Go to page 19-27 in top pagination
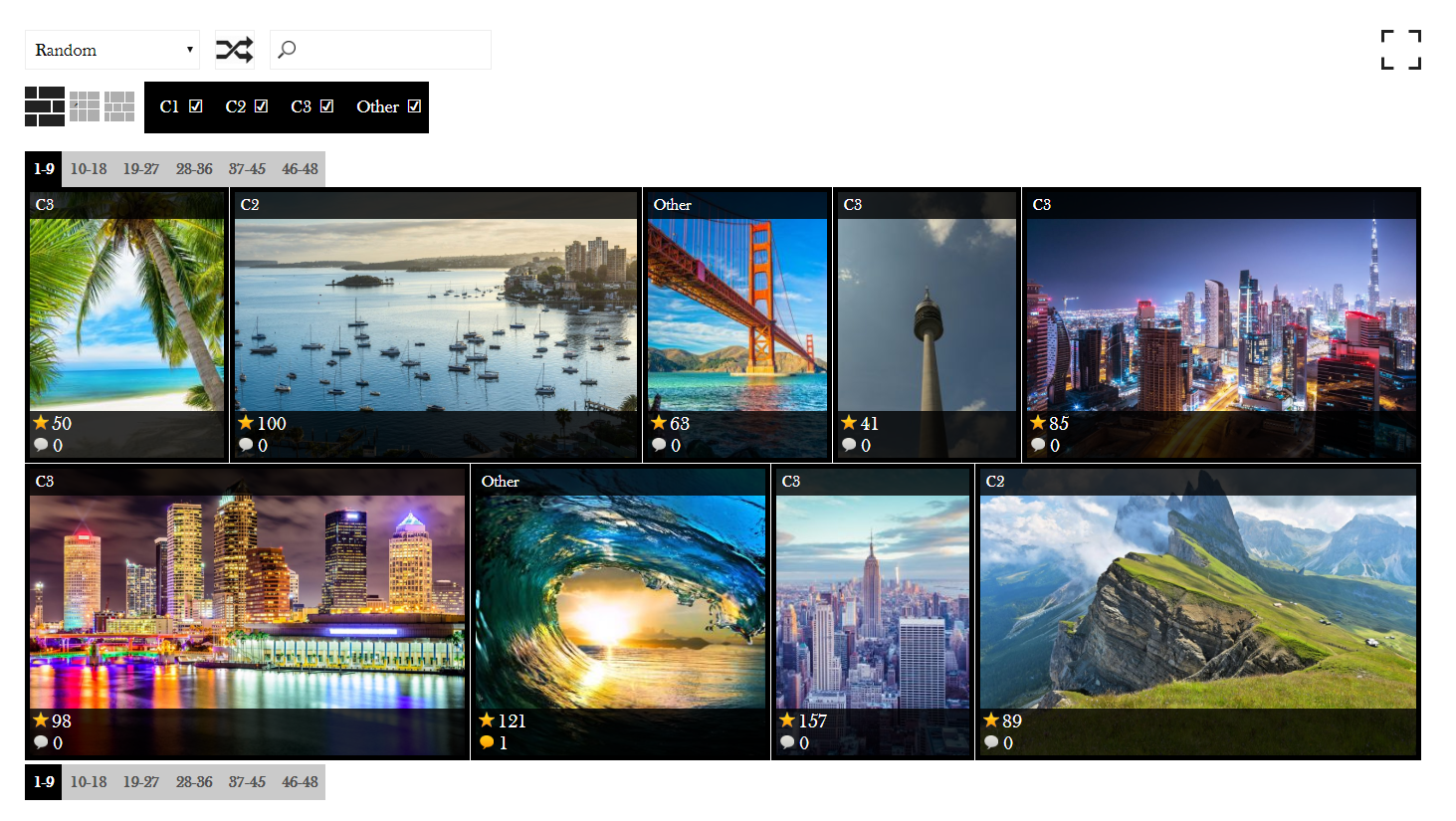Screen dimensions: 1456x821 [141, 169]
